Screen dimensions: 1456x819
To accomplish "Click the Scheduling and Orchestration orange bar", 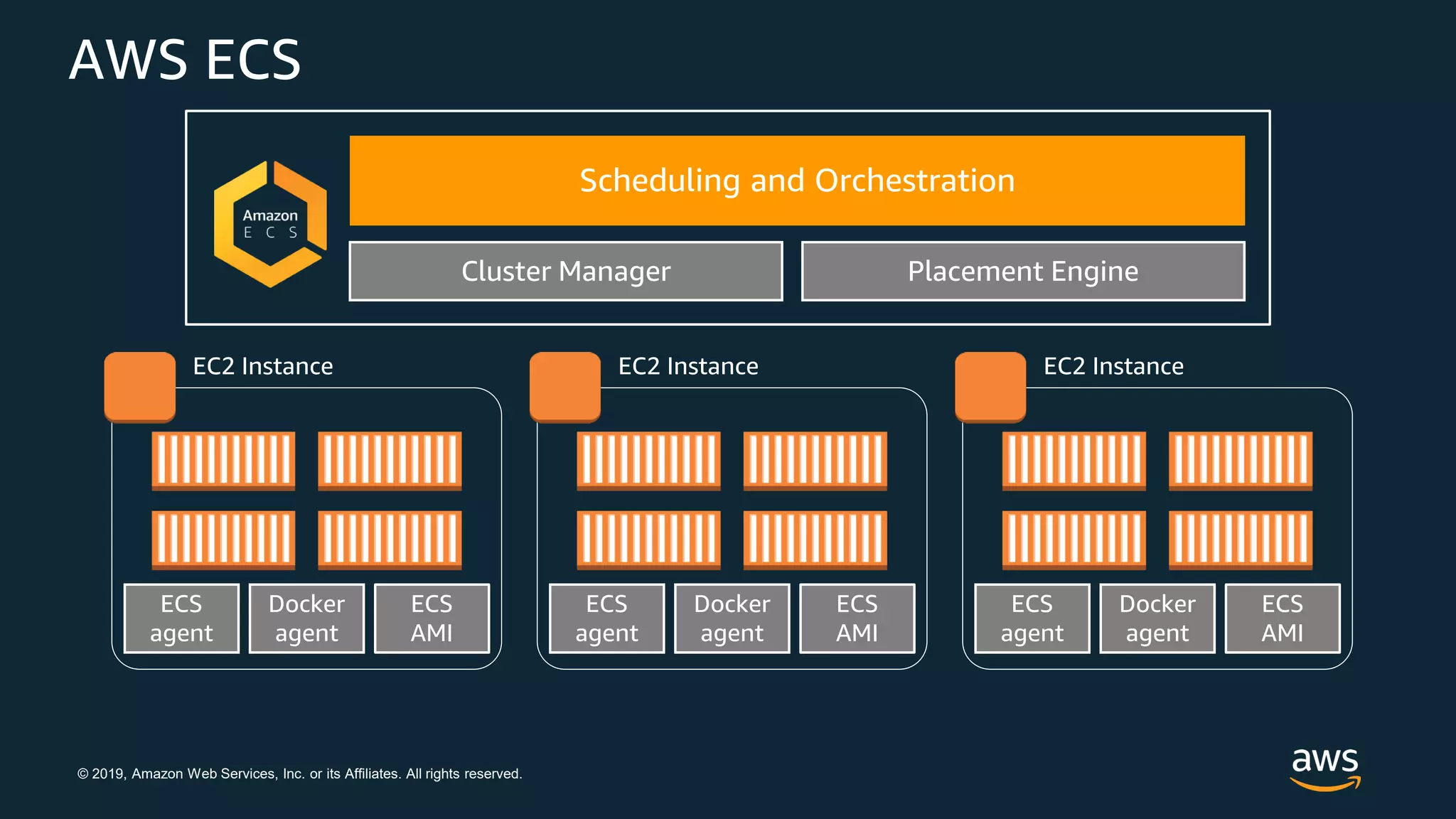I will (797, 181).
